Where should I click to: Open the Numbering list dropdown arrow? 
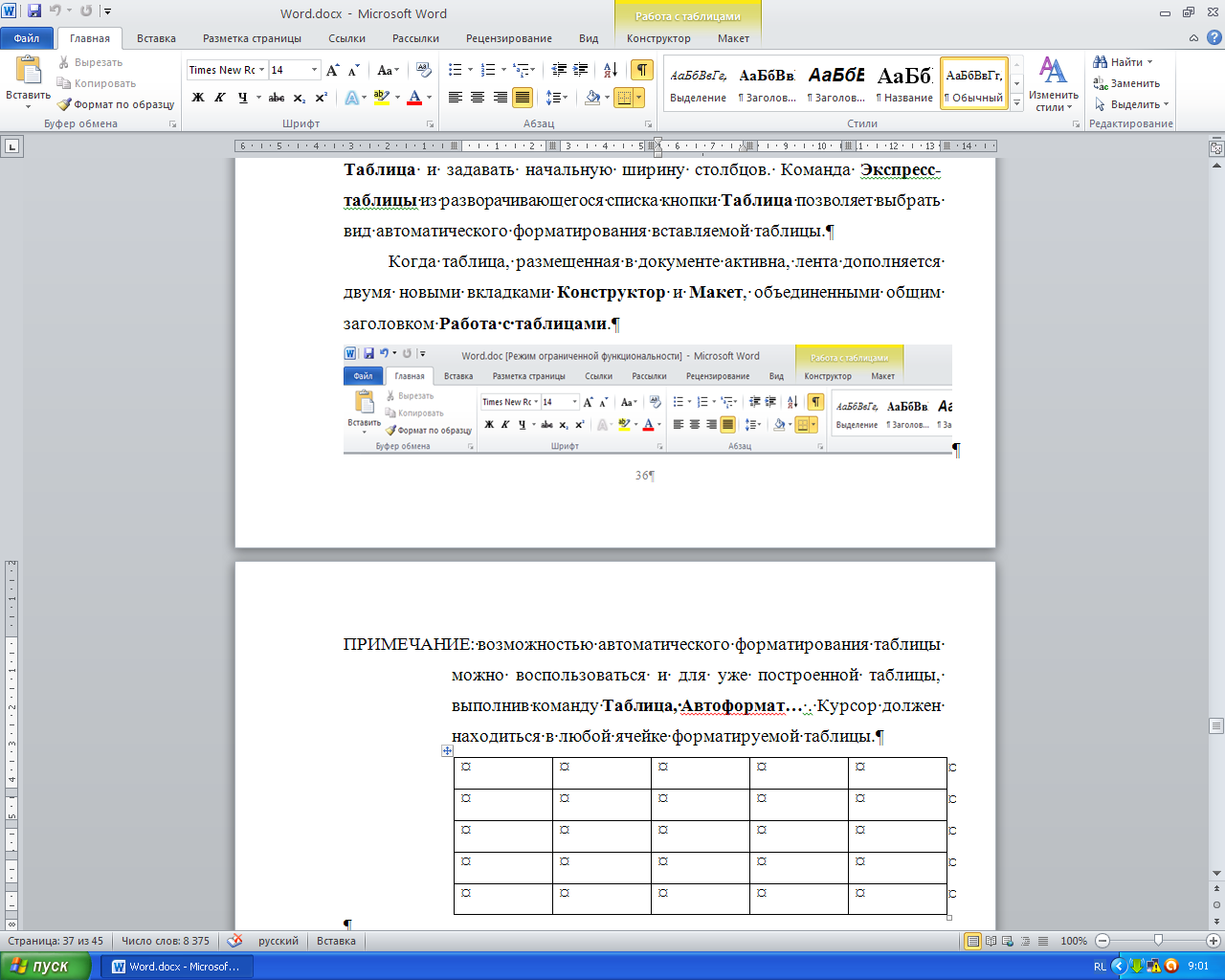pyautogui.click(x=503, y=70)
